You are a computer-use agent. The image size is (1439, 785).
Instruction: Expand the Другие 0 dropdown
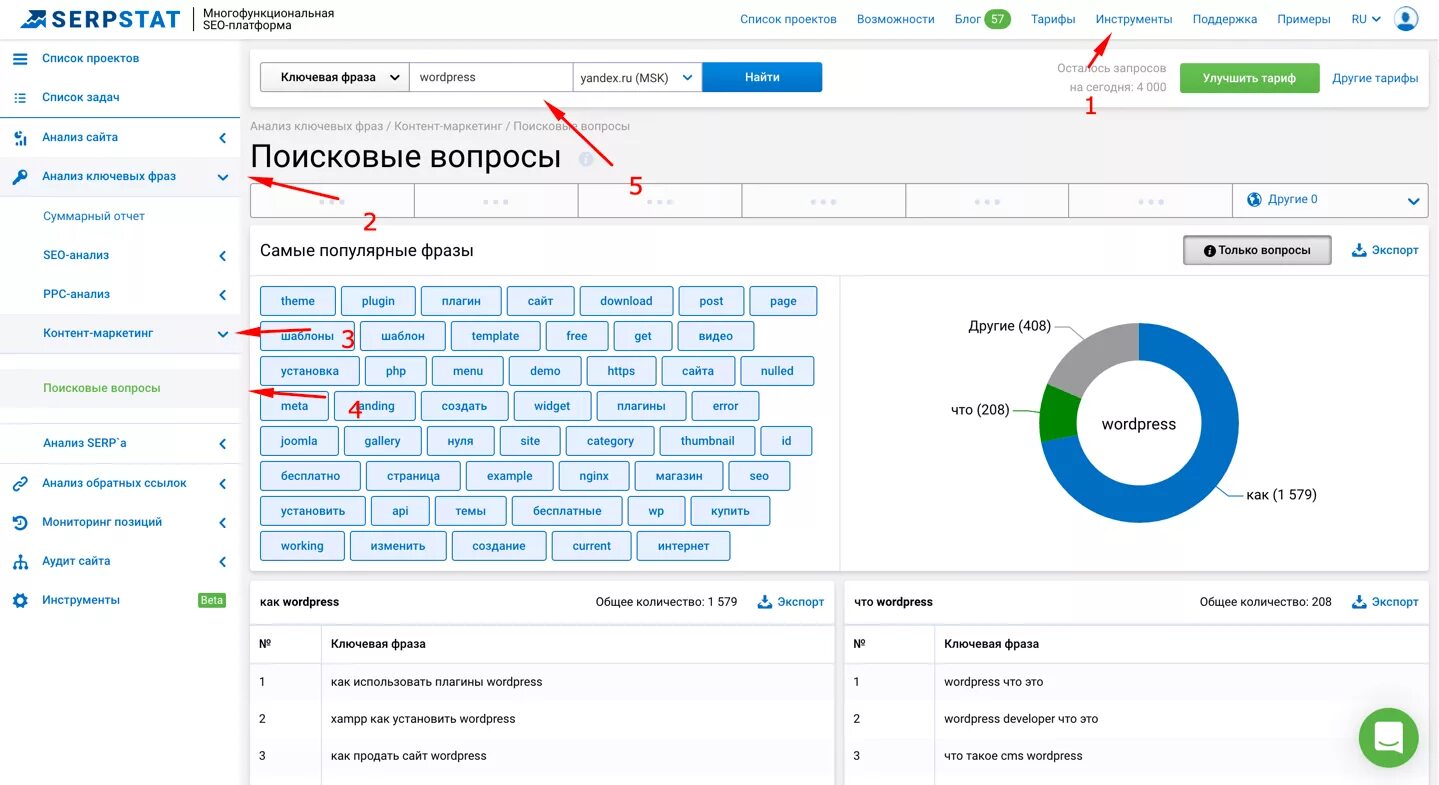click(x=1330, y=199)
